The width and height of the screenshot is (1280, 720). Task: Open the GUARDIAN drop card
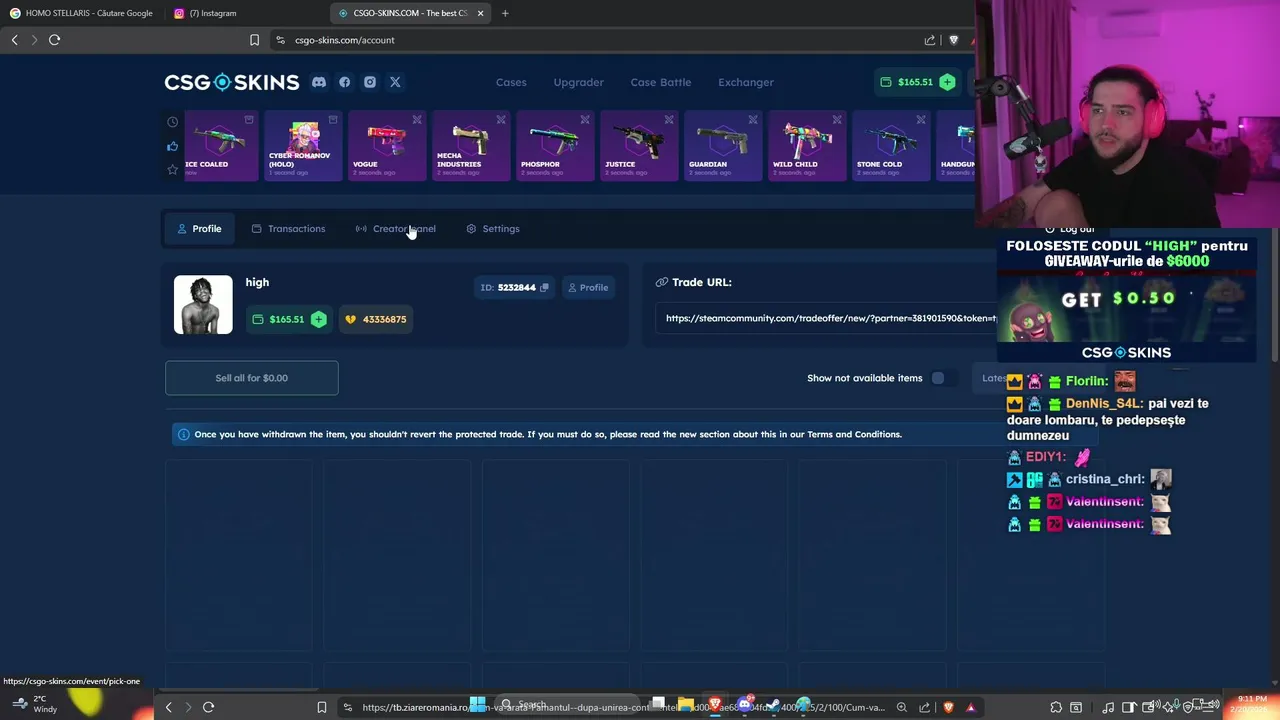pyautogui.click(x=723, y=146)
